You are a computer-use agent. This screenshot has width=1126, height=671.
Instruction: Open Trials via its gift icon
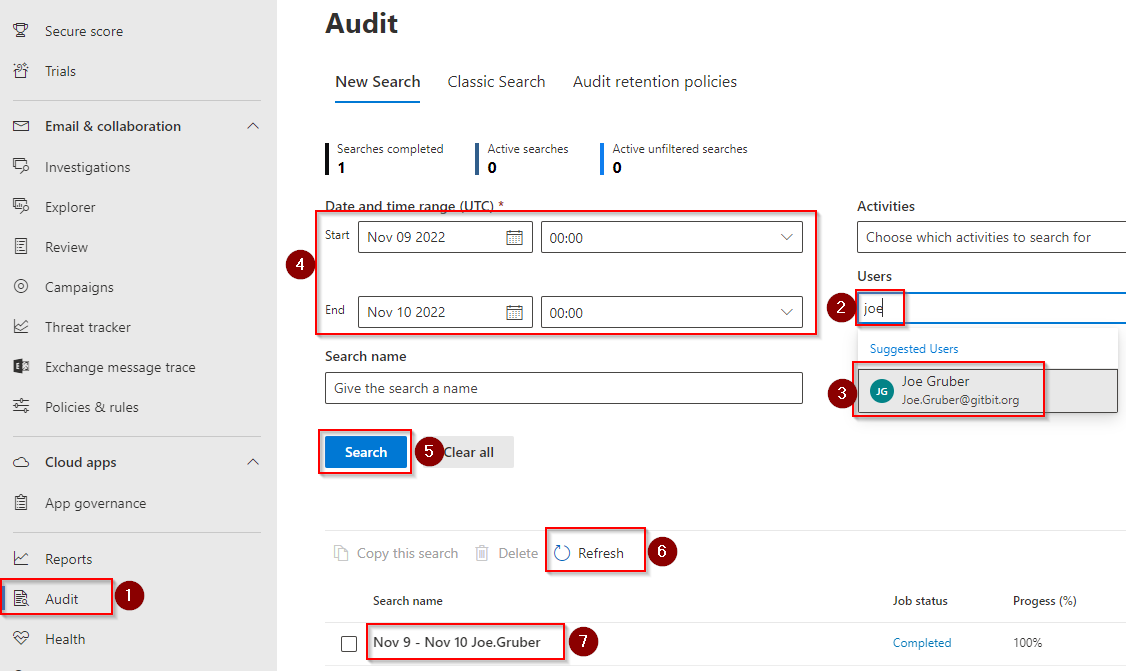point(21,71)
